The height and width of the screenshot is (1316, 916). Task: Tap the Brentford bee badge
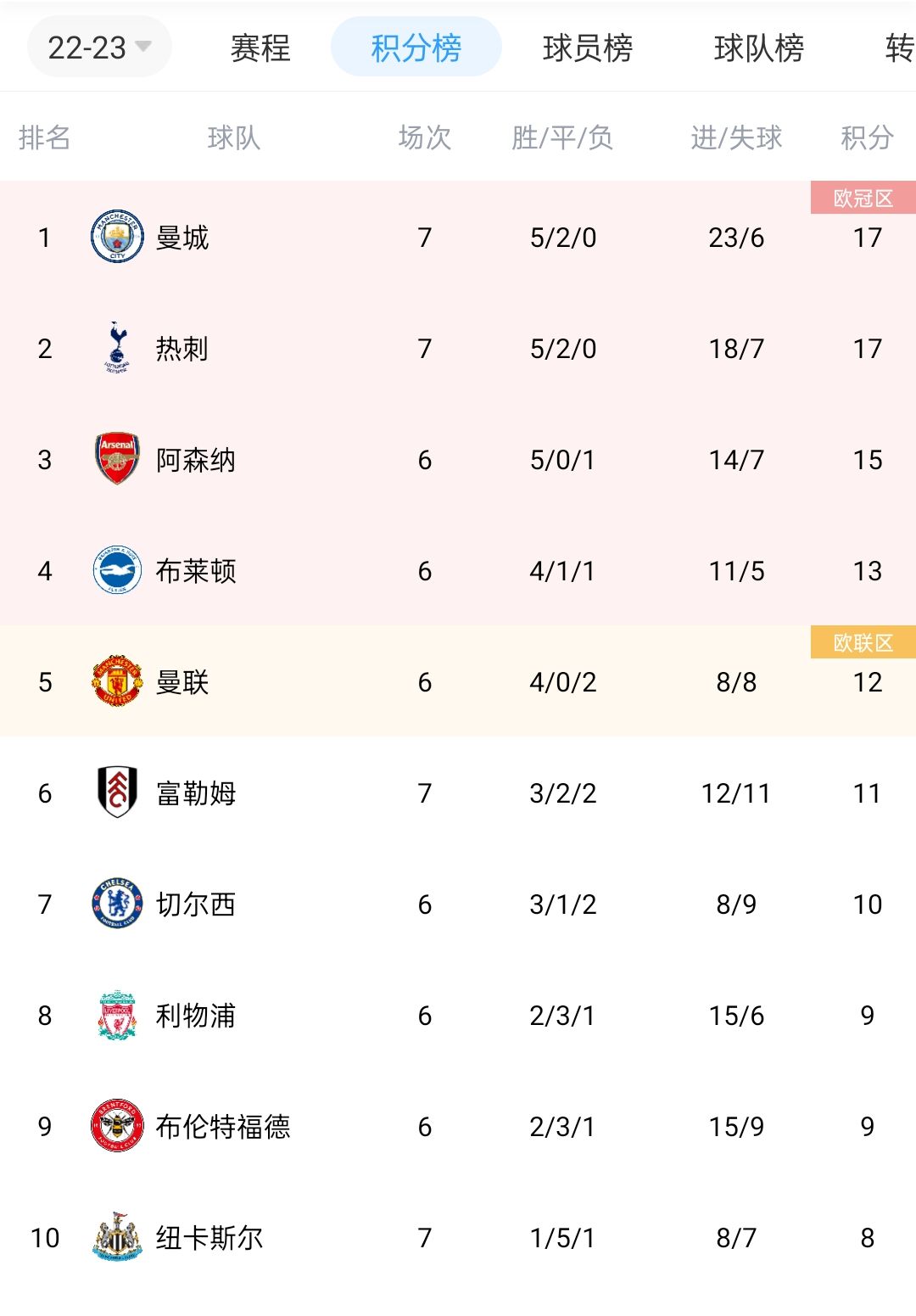click(x=117, y=1125)
